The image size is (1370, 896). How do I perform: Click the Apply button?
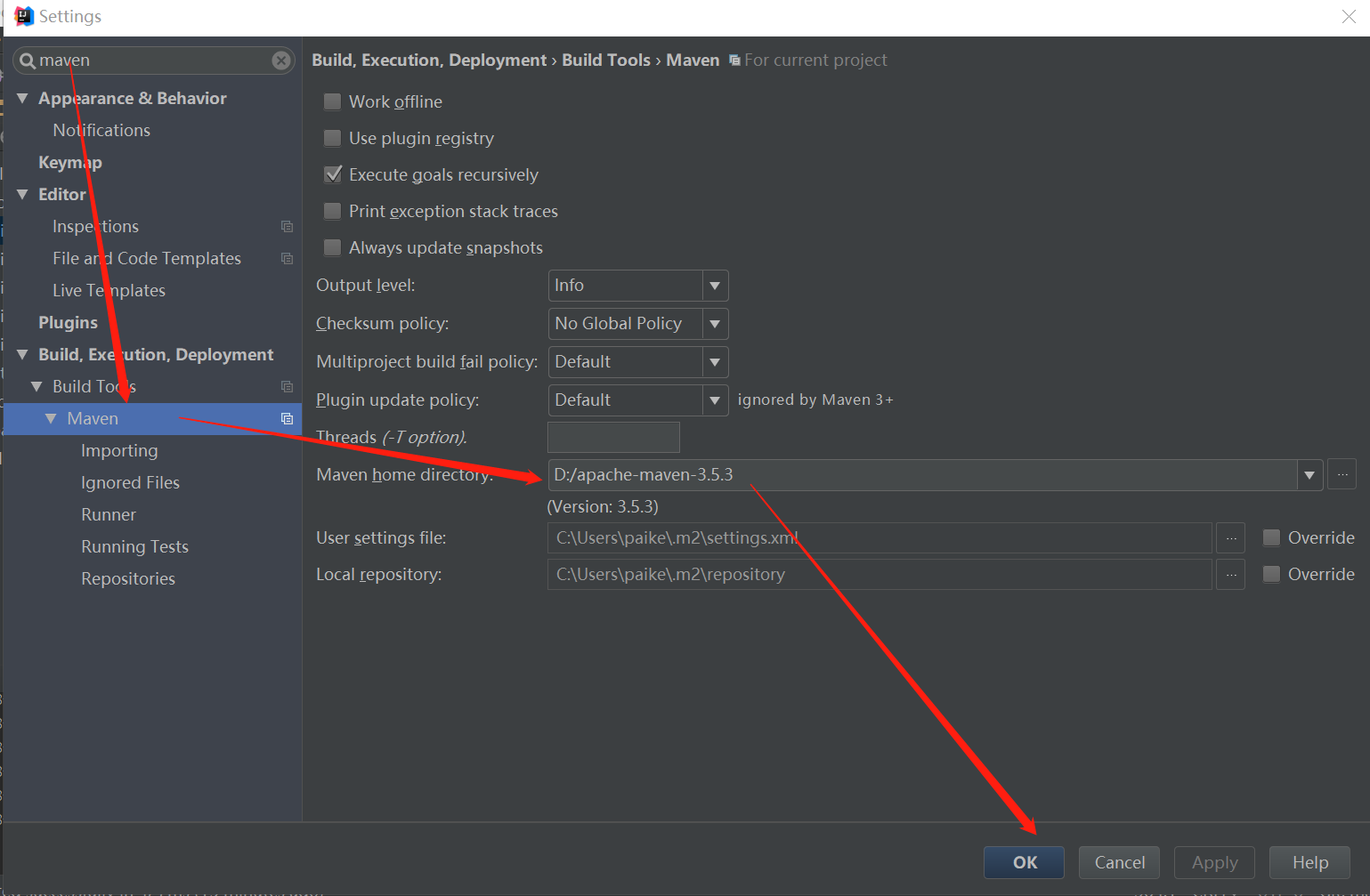coord(1214,862)
